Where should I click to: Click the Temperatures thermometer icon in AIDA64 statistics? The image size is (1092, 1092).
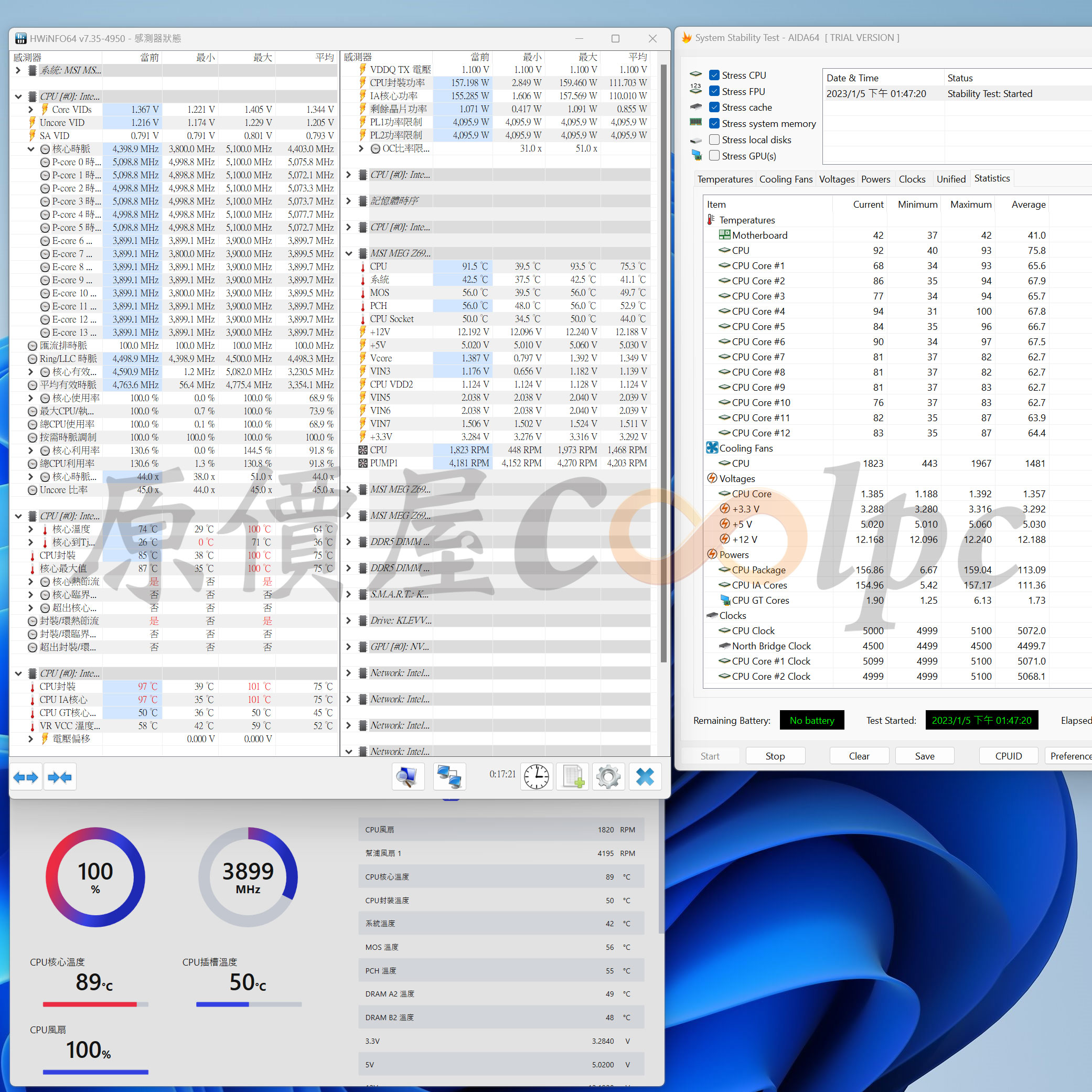pyautogui.click(x=711, y=219)
